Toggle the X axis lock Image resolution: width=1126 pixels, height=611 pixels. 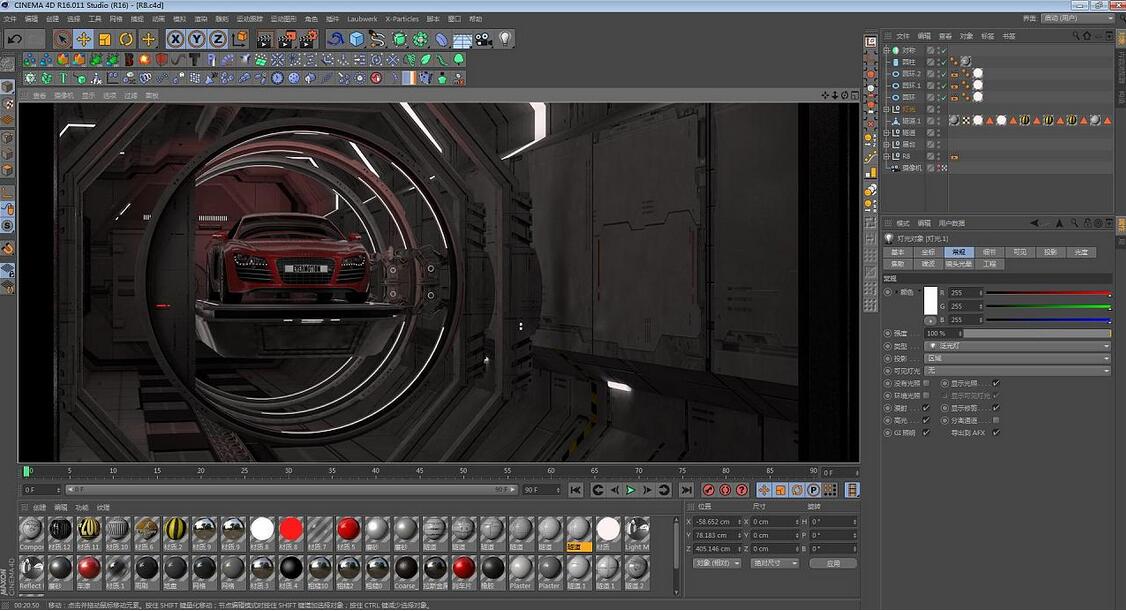[x=175, y=39]
